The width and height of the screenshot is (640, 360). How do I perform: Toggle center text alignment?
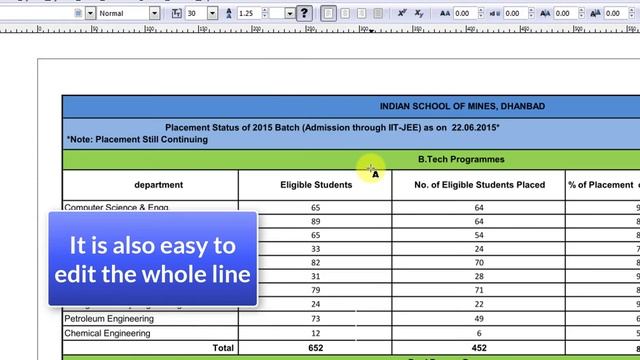(345, 13)
